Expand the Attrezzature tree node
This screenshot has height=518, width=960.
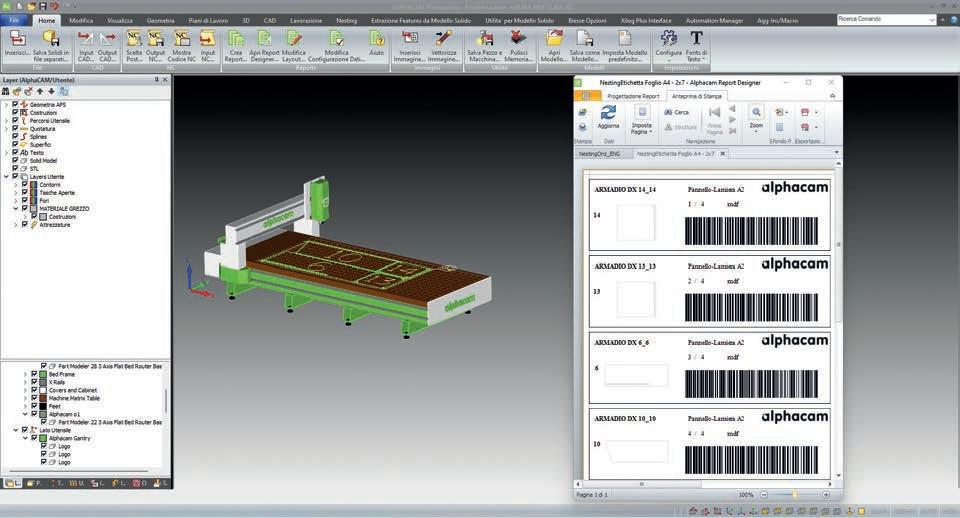16,225
